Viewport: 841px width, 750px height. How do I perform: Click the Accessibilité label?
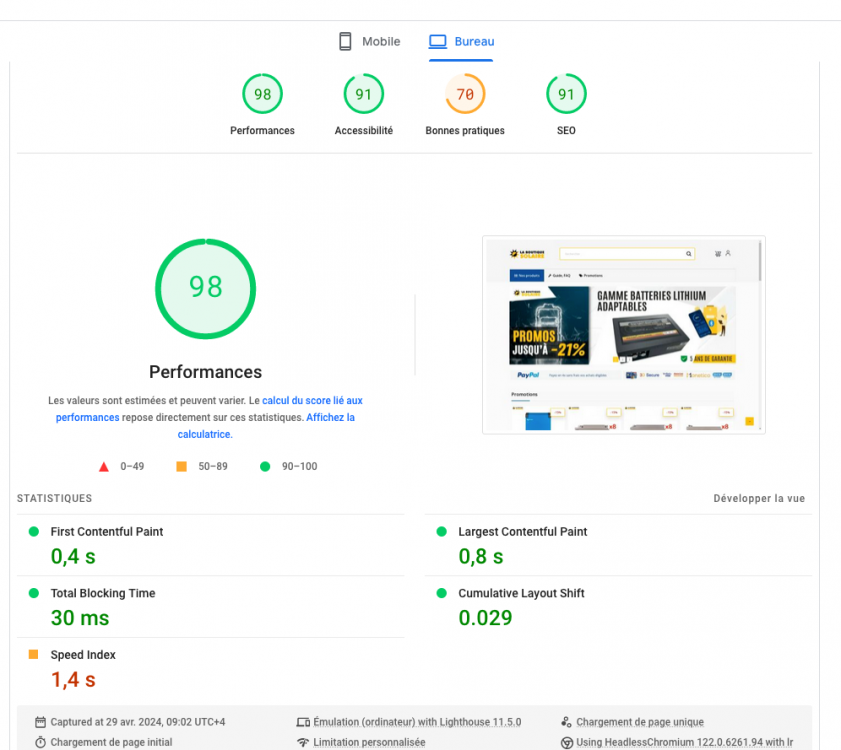point(364,130)
